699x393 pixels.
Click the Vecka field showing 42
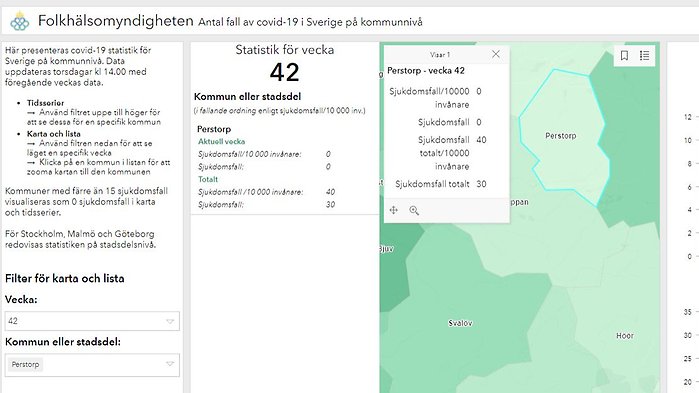coord(92,321)
